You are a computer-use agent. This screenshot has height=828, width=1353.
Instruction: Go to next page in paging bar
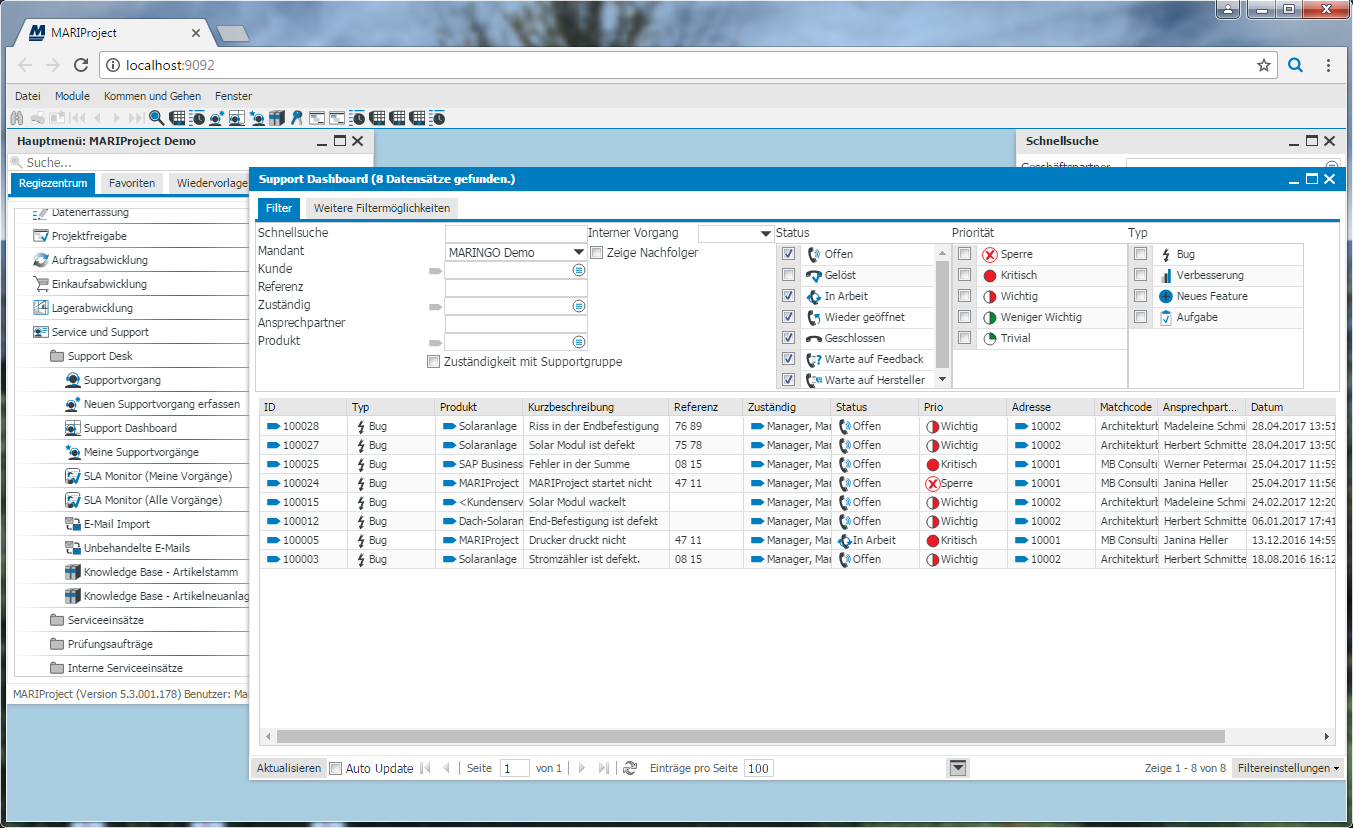[x=582, y=768]
